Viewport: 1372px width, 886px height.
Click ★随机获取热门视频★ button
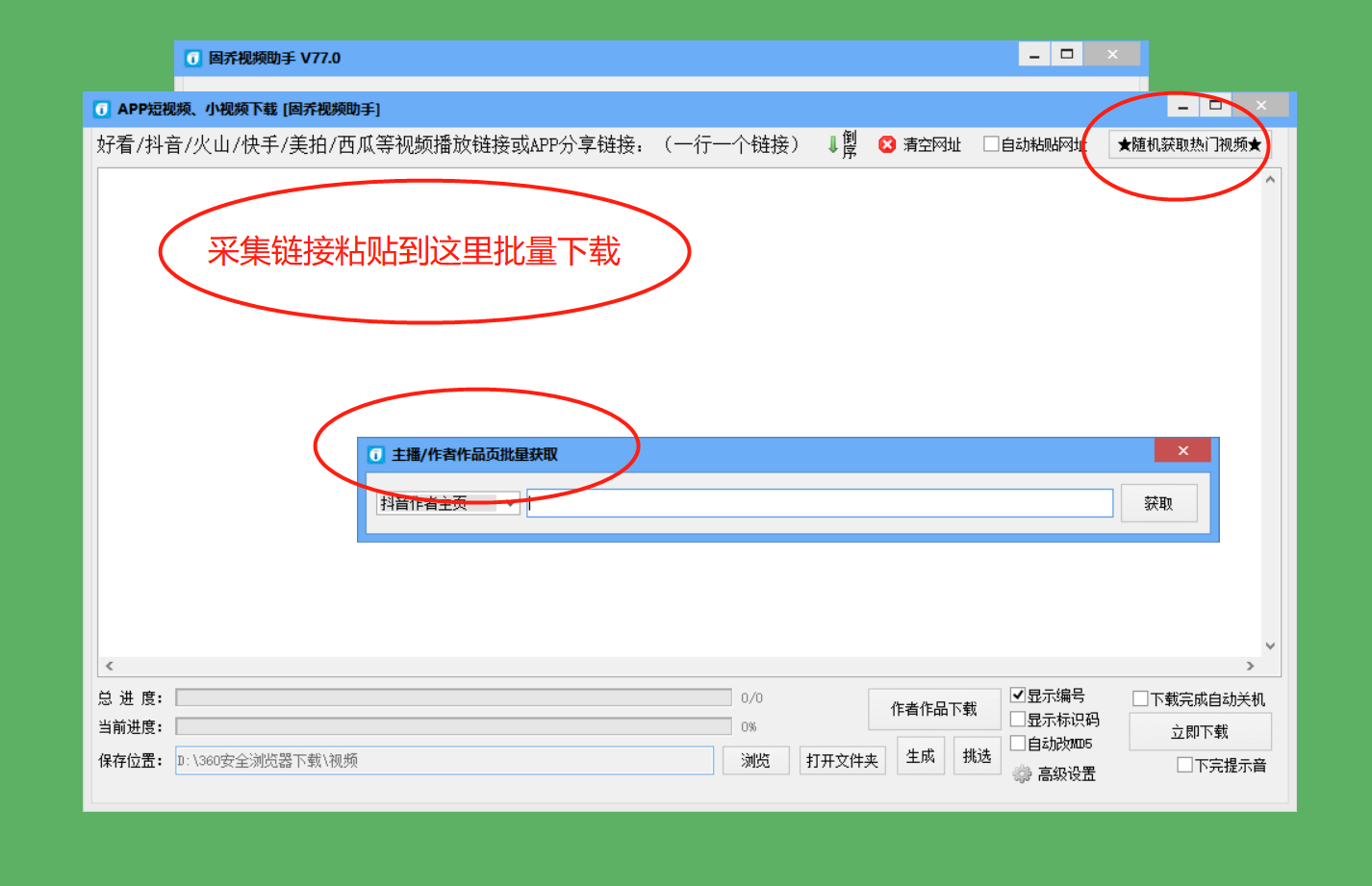(1189, 144)
